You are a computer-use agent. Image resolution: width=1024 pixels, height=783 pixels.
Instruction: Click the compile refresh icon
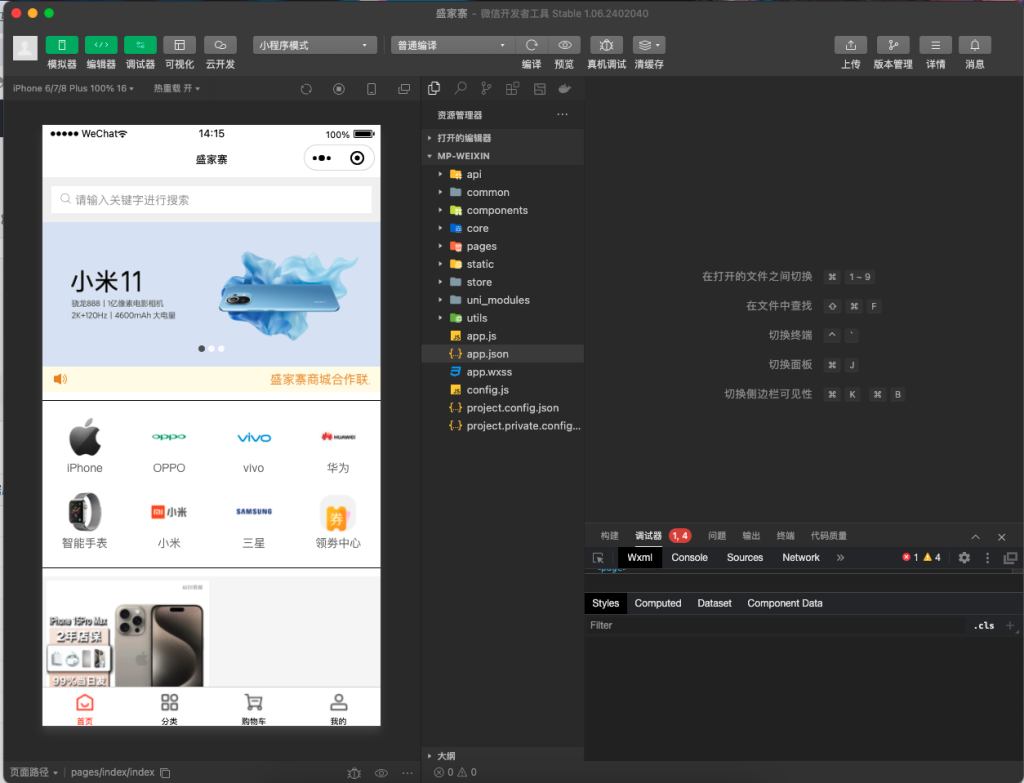(532, 45)
